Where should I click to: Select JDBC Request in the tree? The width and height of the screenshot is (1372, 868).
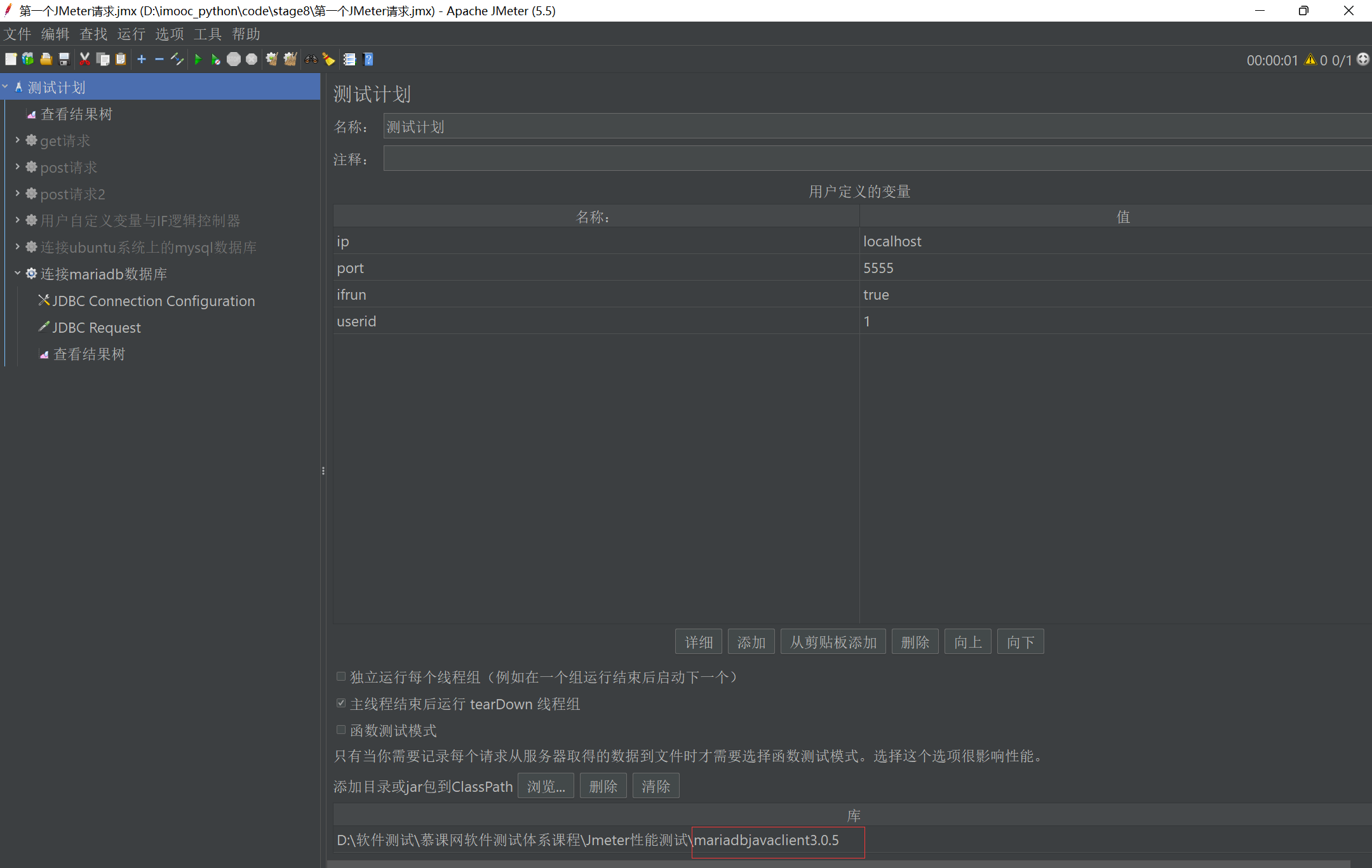97,328
